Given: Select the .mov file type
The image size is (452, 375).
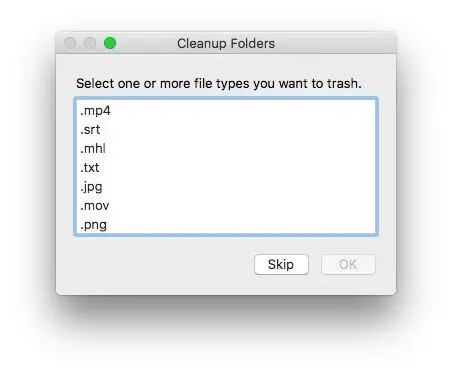Looking at the screenshot, I should (x=226, y=206).
